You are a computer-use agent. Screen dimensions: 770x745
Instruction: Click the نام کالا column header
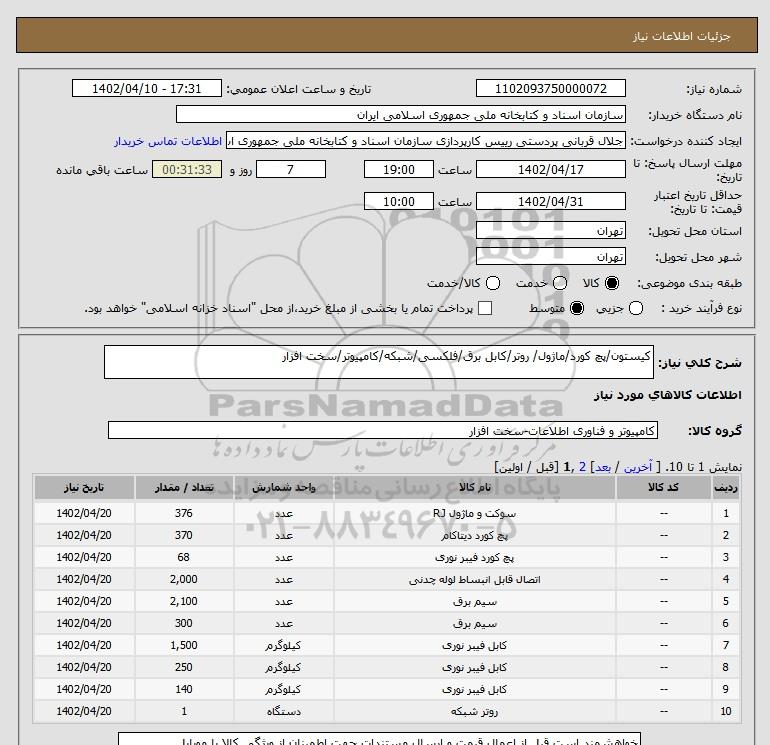click(x=474, y=487)
